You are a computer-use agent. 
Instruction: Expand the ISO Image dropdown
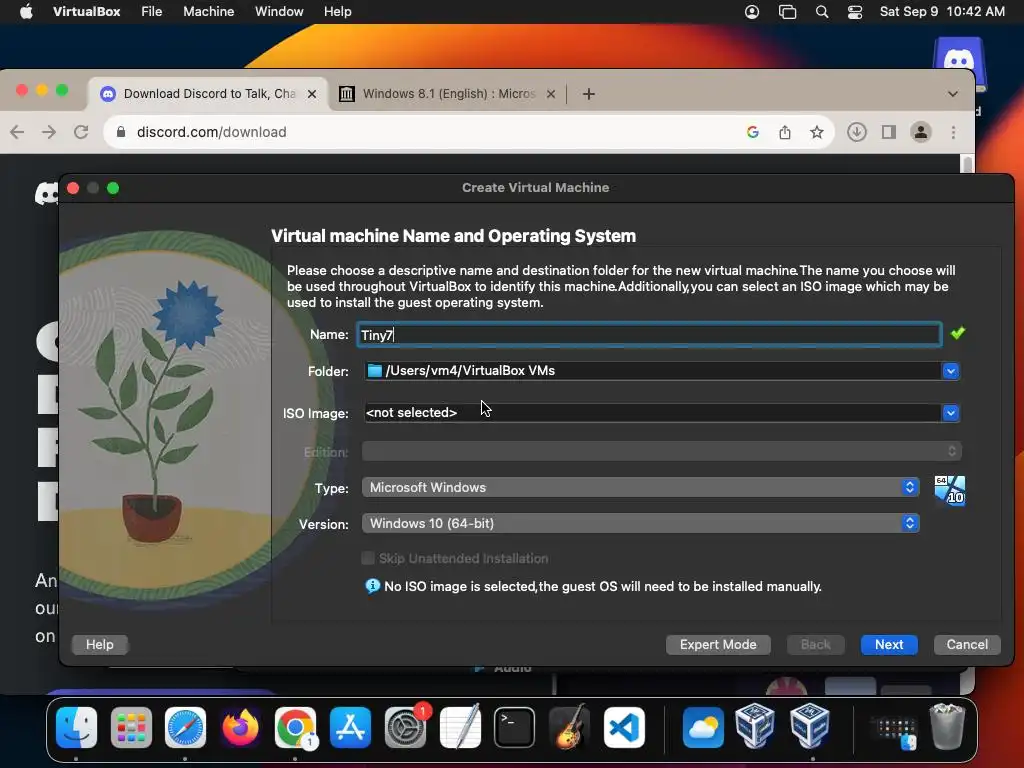point(950,413)
